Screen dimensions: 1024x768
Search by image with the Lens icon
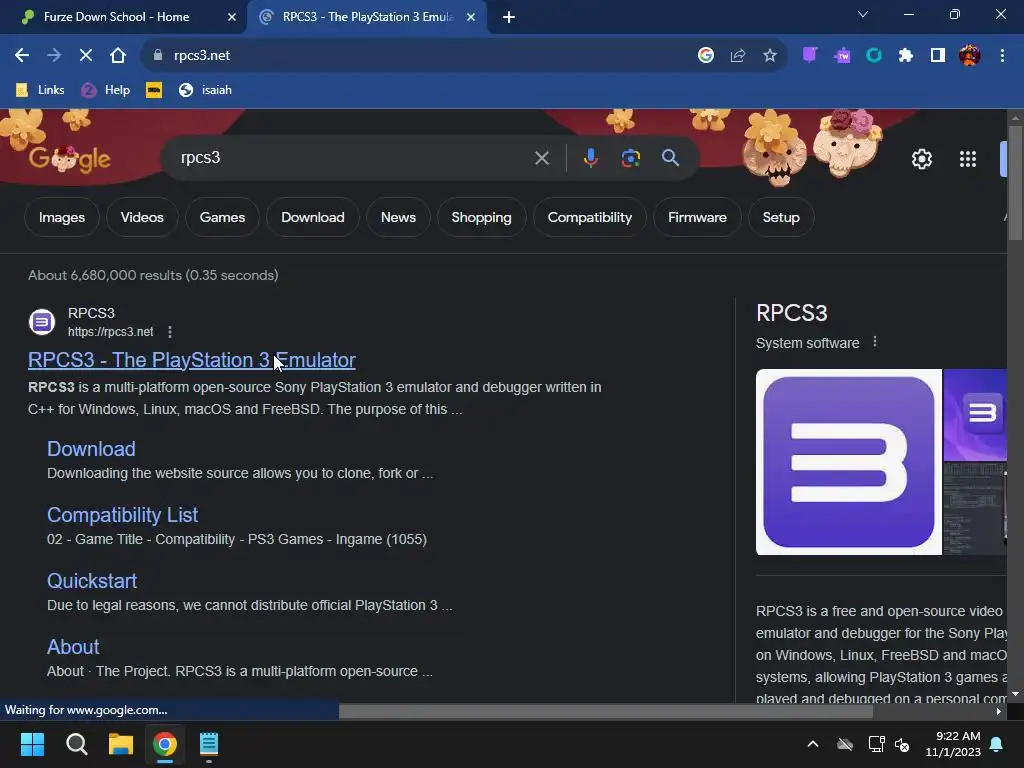click(x=631, y=158)
